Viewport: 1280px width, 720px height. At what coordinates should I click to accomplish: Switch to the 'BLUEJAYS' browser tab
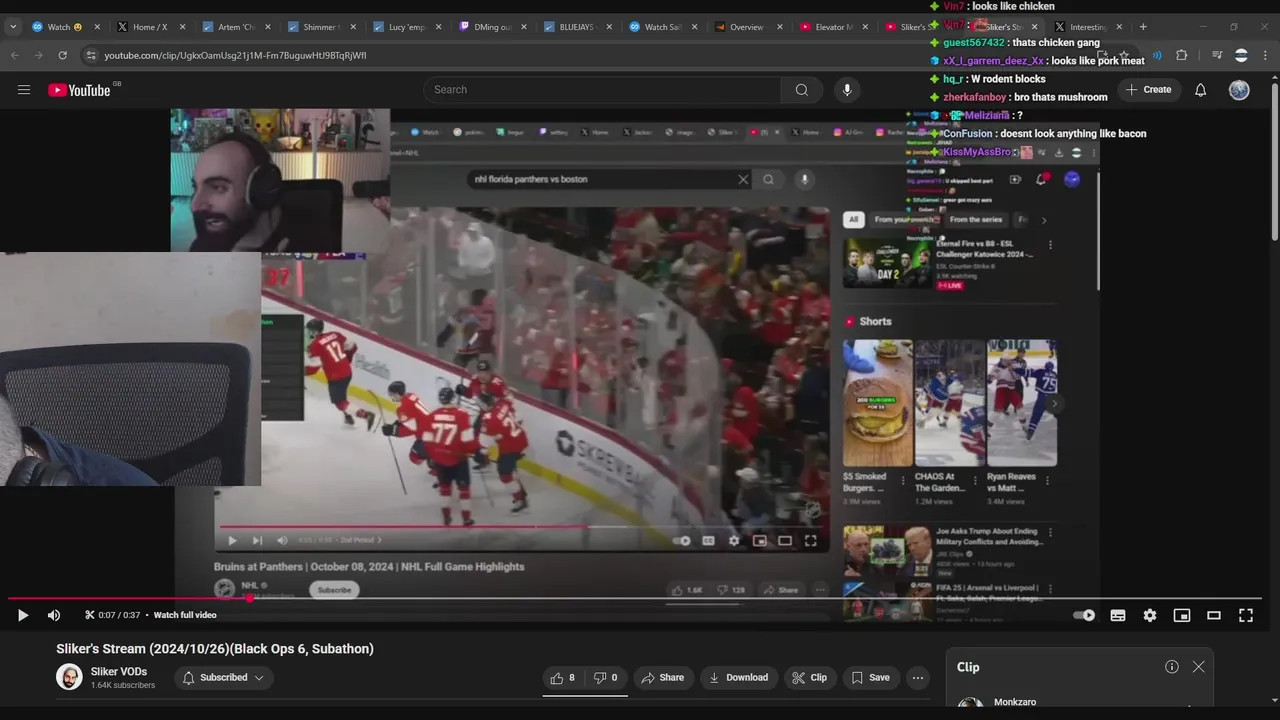pos(576,27)
